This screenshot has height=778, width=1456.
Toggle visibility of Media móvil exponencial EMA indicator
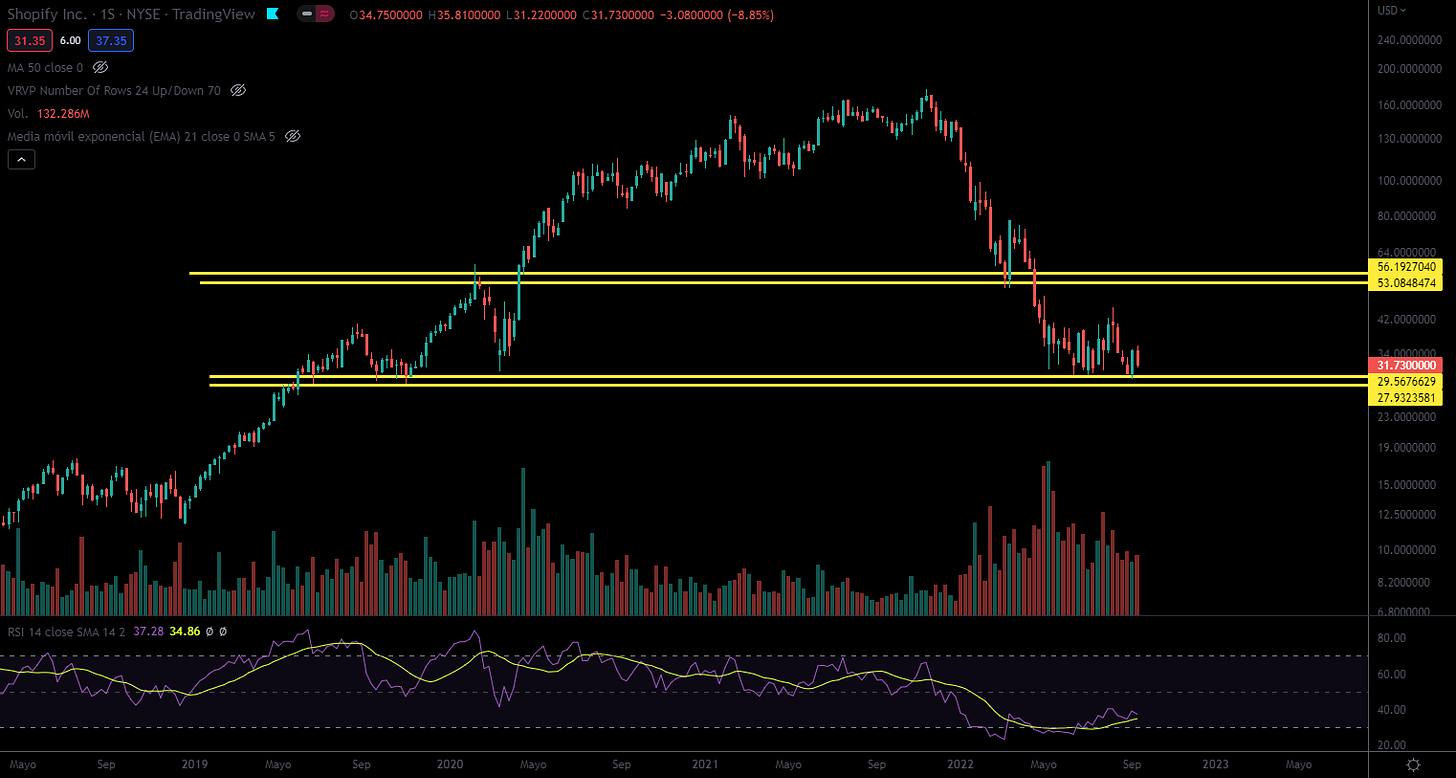[x=293, y=135]
